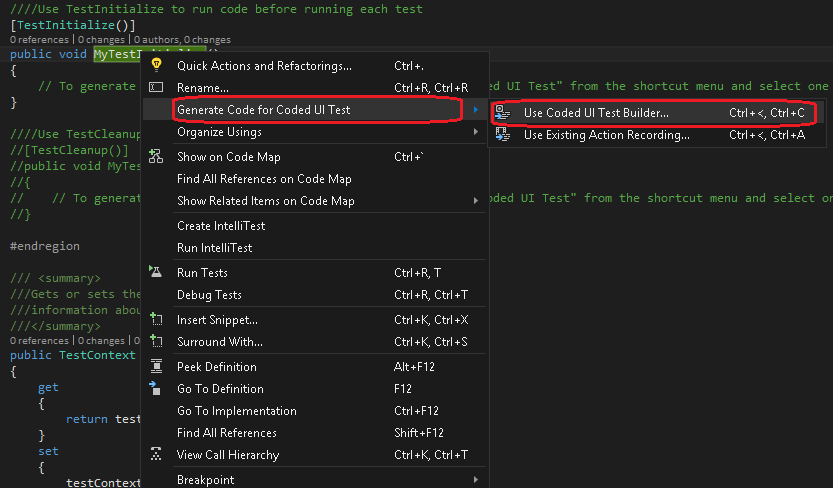The width and height of the screenshot is (833, 488).
Task: Click the Go To Definition icon
Action: (156, 388)
